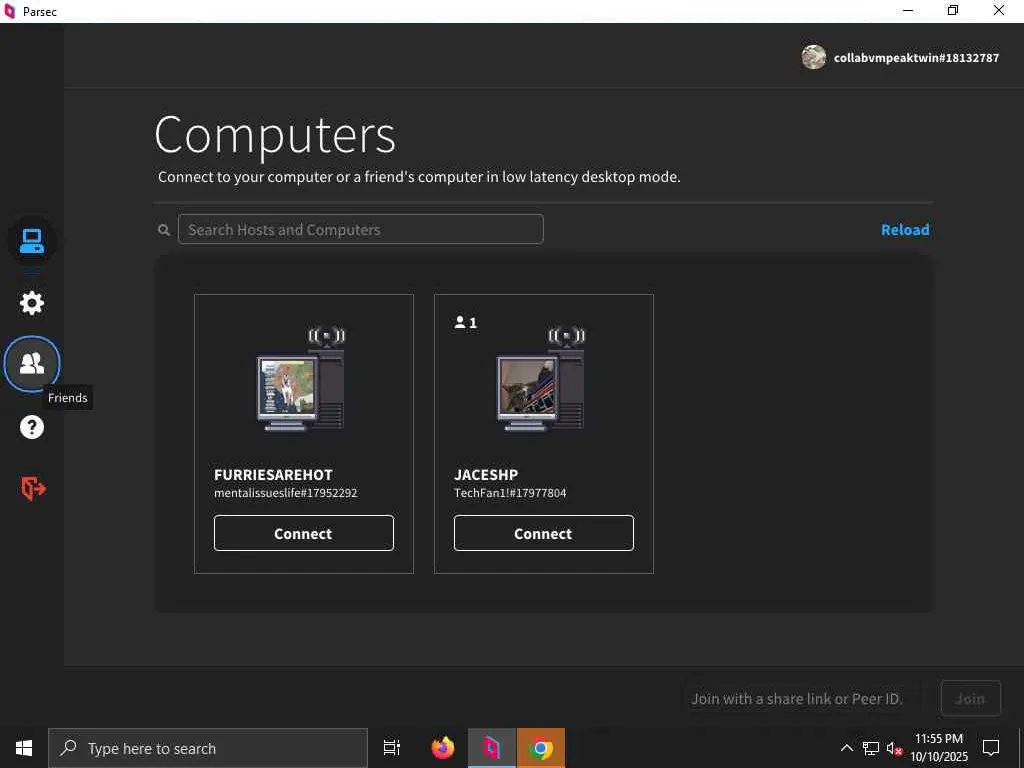Image resolution: width=1024 pixels, height=768 pixels.
Task: Click the search magnifier icon
Action: (164, 230)
